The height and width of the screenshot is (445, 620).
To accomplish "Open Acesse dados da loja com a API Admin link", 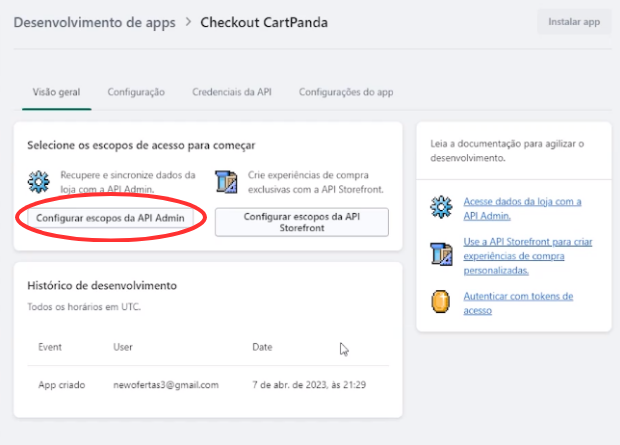I will [522, 208].
